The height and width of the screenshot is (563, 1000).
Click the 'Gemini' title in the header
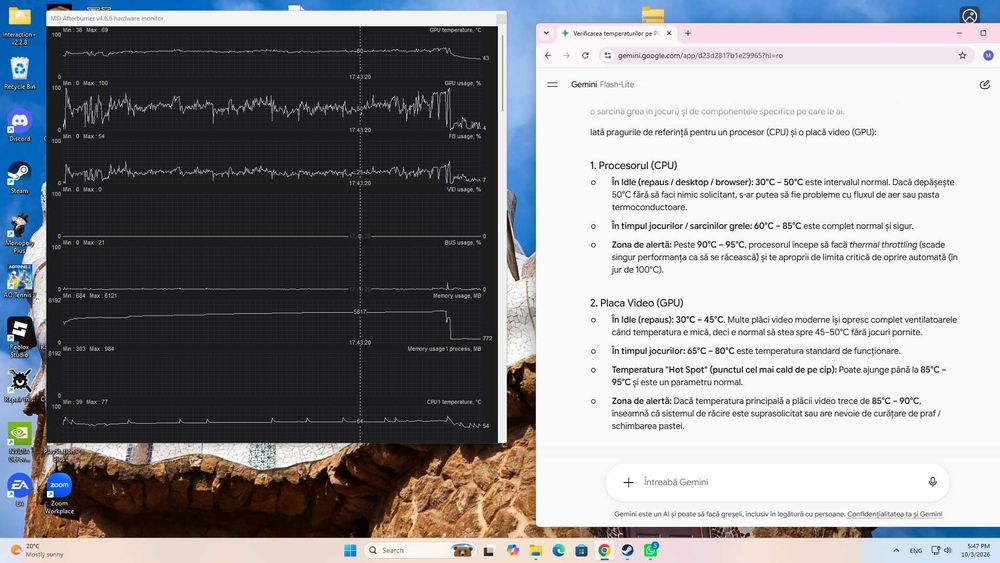(x=584, y=84)
